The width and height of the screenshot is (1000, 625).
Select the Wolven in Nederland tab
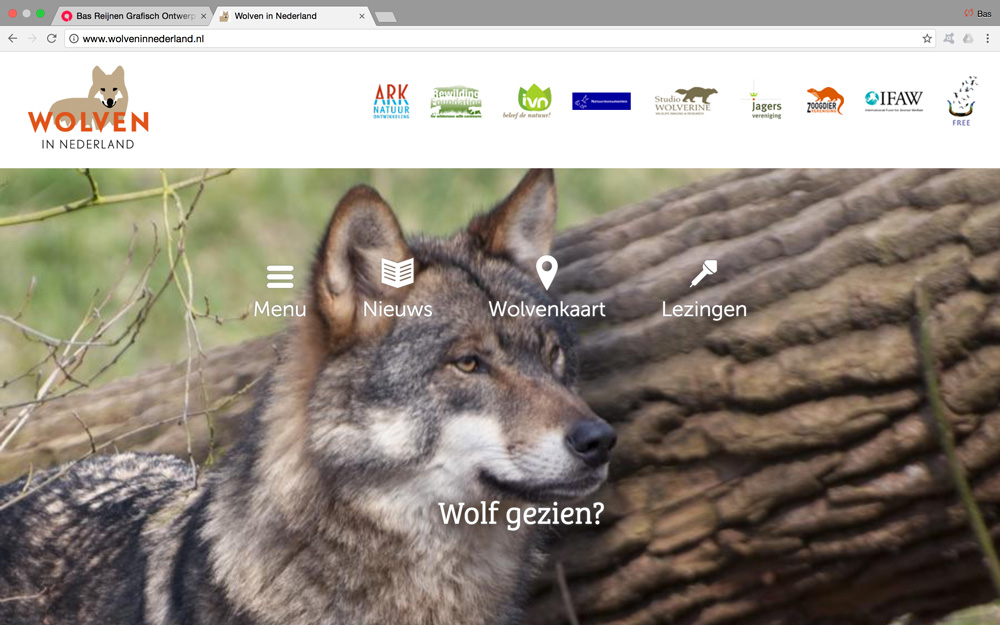pyautogui.click(x=290, y=16)
